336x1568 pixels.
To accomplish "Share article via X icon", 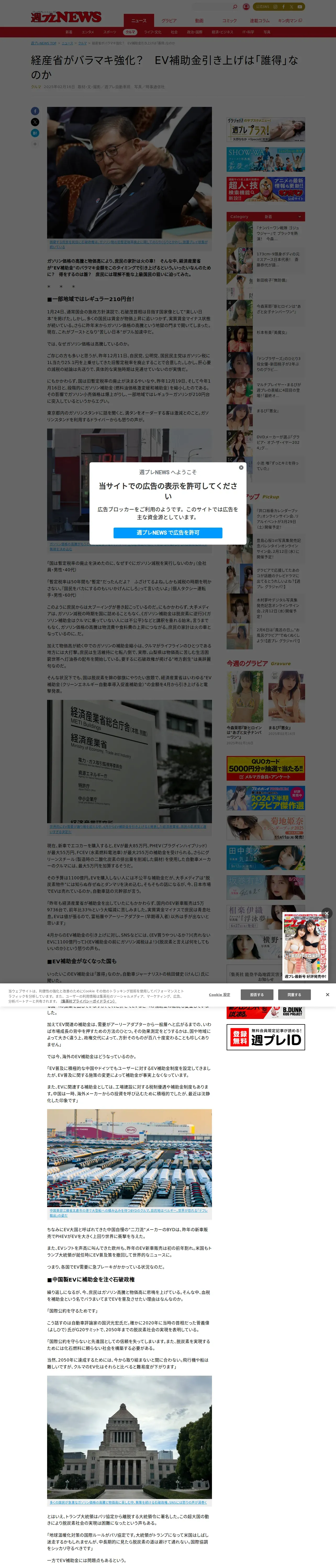I will (35, 122).
